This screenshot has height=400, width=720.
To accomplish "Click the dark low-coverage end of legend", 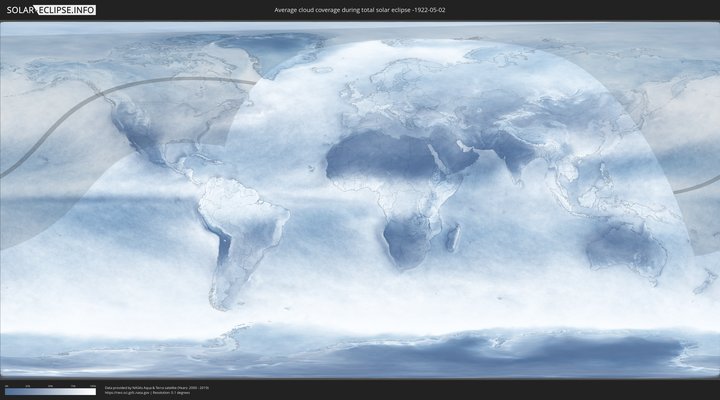I will pyautogui.click(x=8, y=392).
